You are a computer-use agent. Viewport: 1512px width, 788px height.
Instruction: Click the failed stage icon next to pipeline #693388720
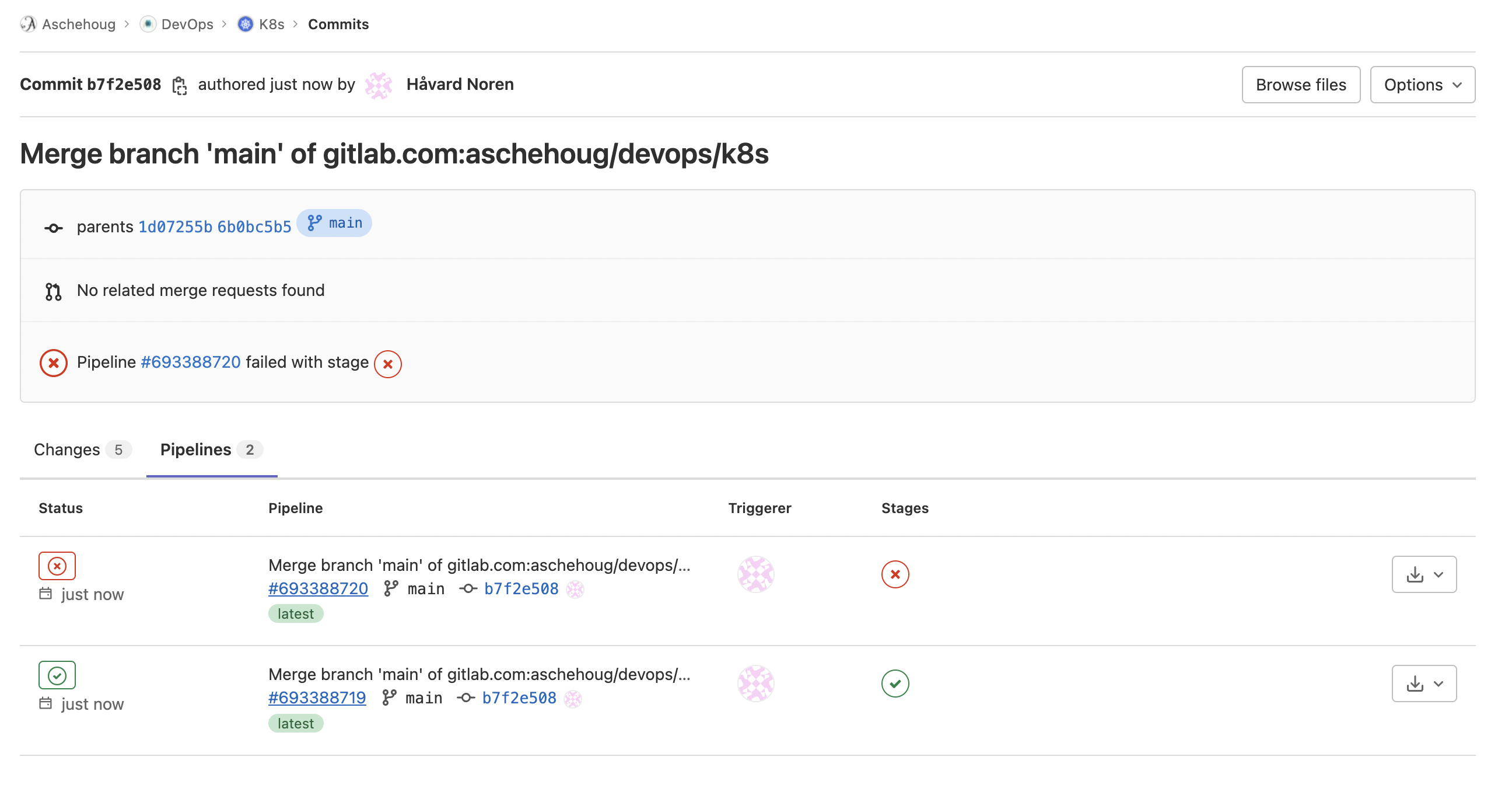pos(387,364)
